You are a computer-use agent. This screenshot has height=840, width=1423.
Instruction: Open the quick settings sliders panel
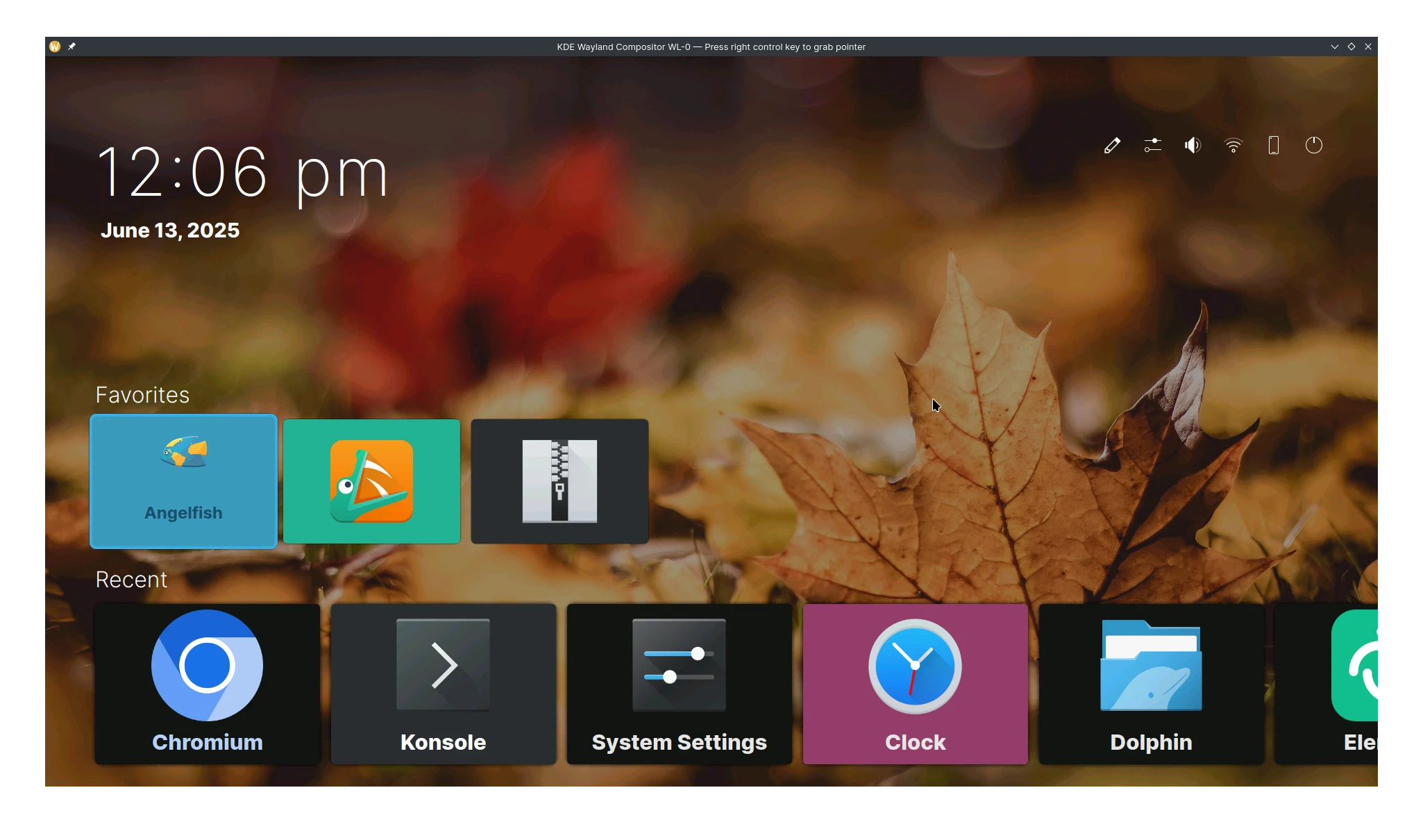tap(1152, 145)
